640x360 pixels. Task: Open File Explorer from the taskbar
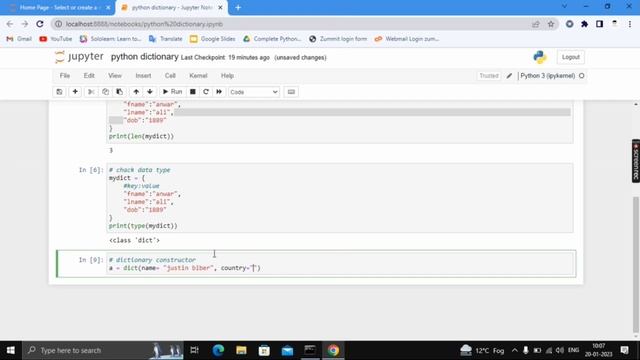pos(241,350)
